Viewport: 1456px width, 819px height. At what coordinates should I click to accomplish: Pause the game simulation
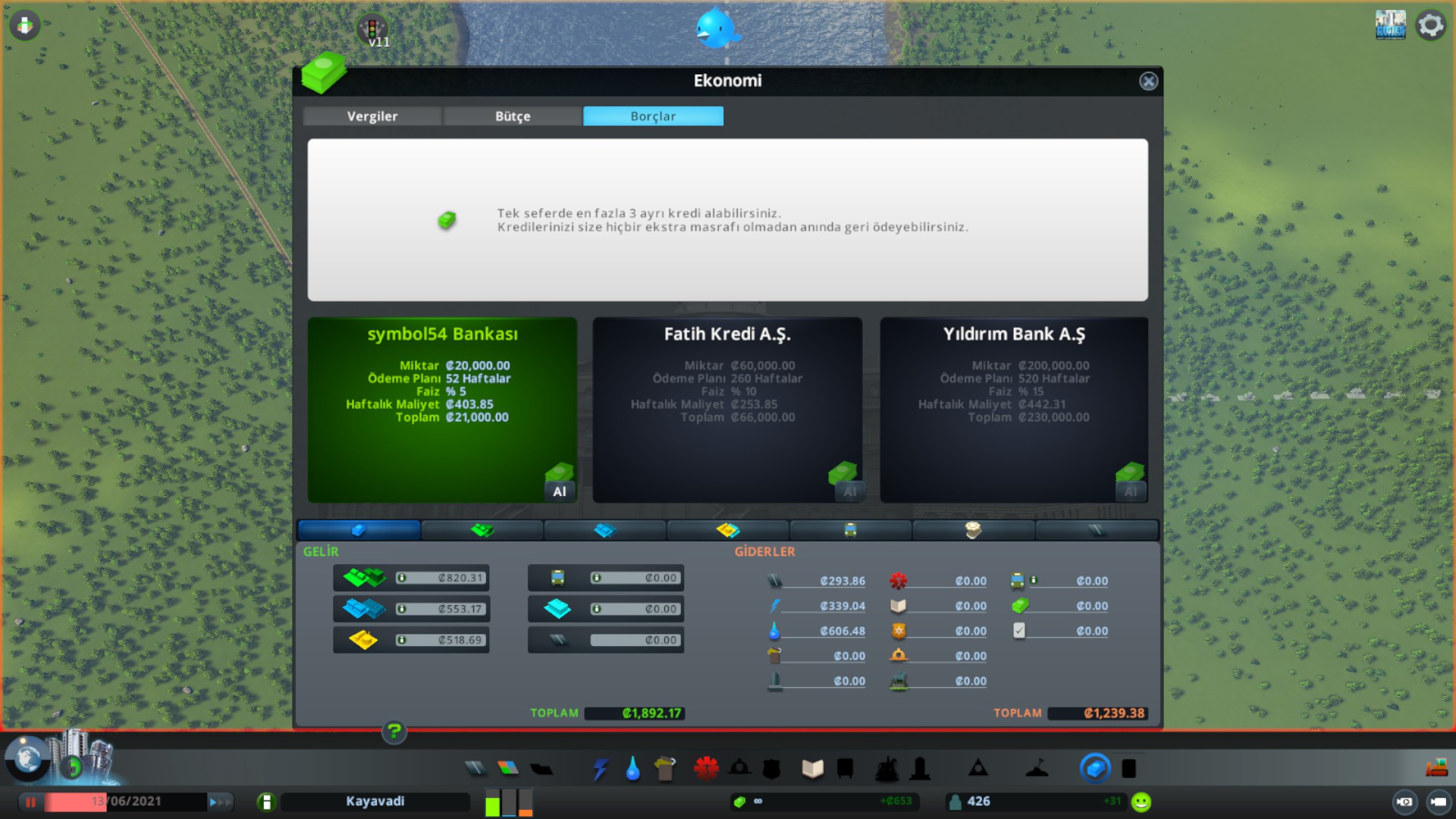pyautogui.click(x=31, y=802)
